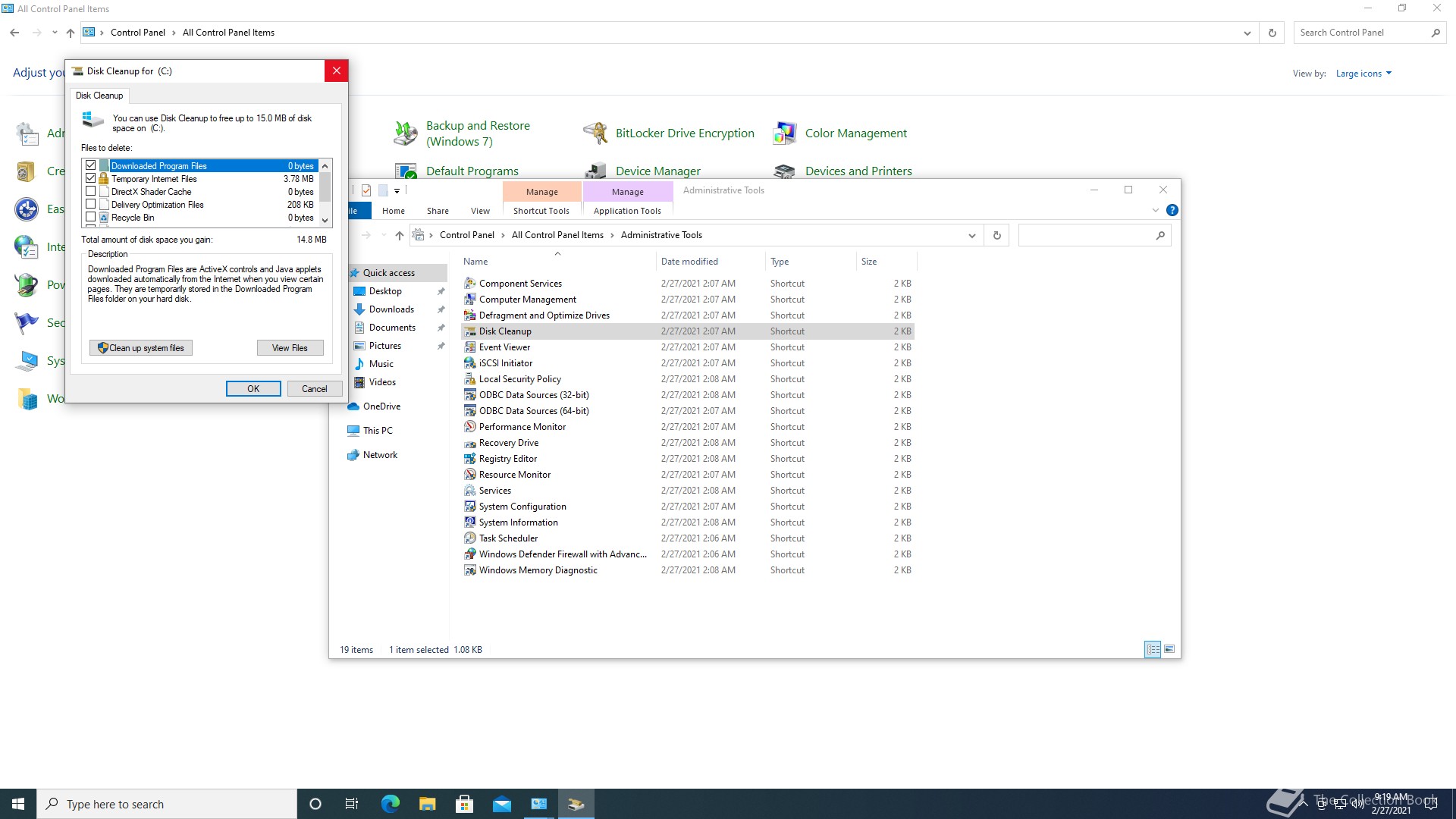Open Quick Access Toolbar customize dropdown
This screenshot has width=1456, height=819.
click(397, 190)
